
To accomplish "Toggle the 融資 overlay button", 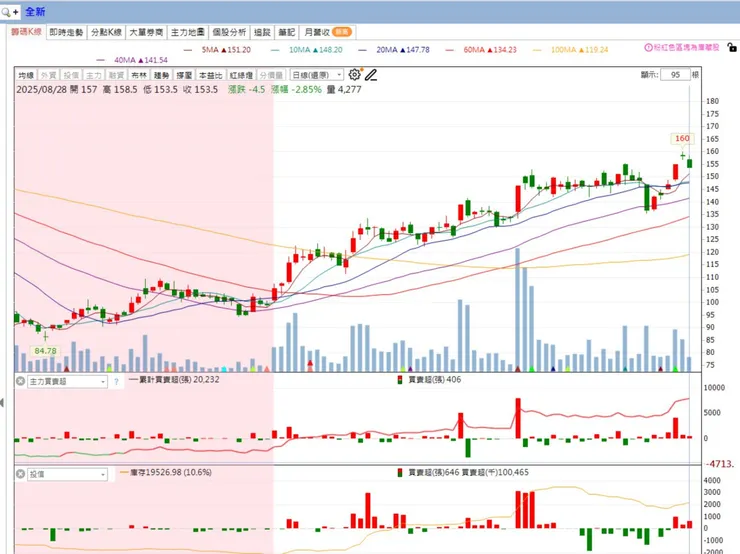I will (116, 75).
